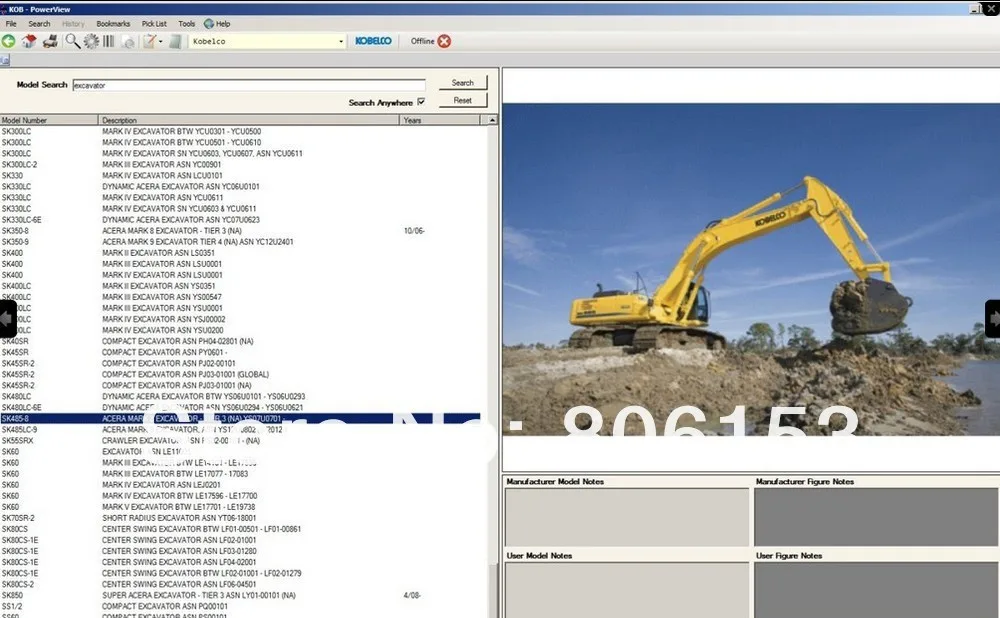Click the Manufacturer Model Notes box
Screen dimensions: 1000x618
[x=627, y=517]
